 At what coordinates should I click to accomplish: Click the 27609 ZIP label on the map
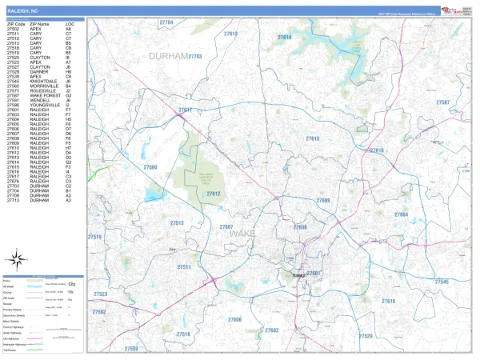(323, 200)
